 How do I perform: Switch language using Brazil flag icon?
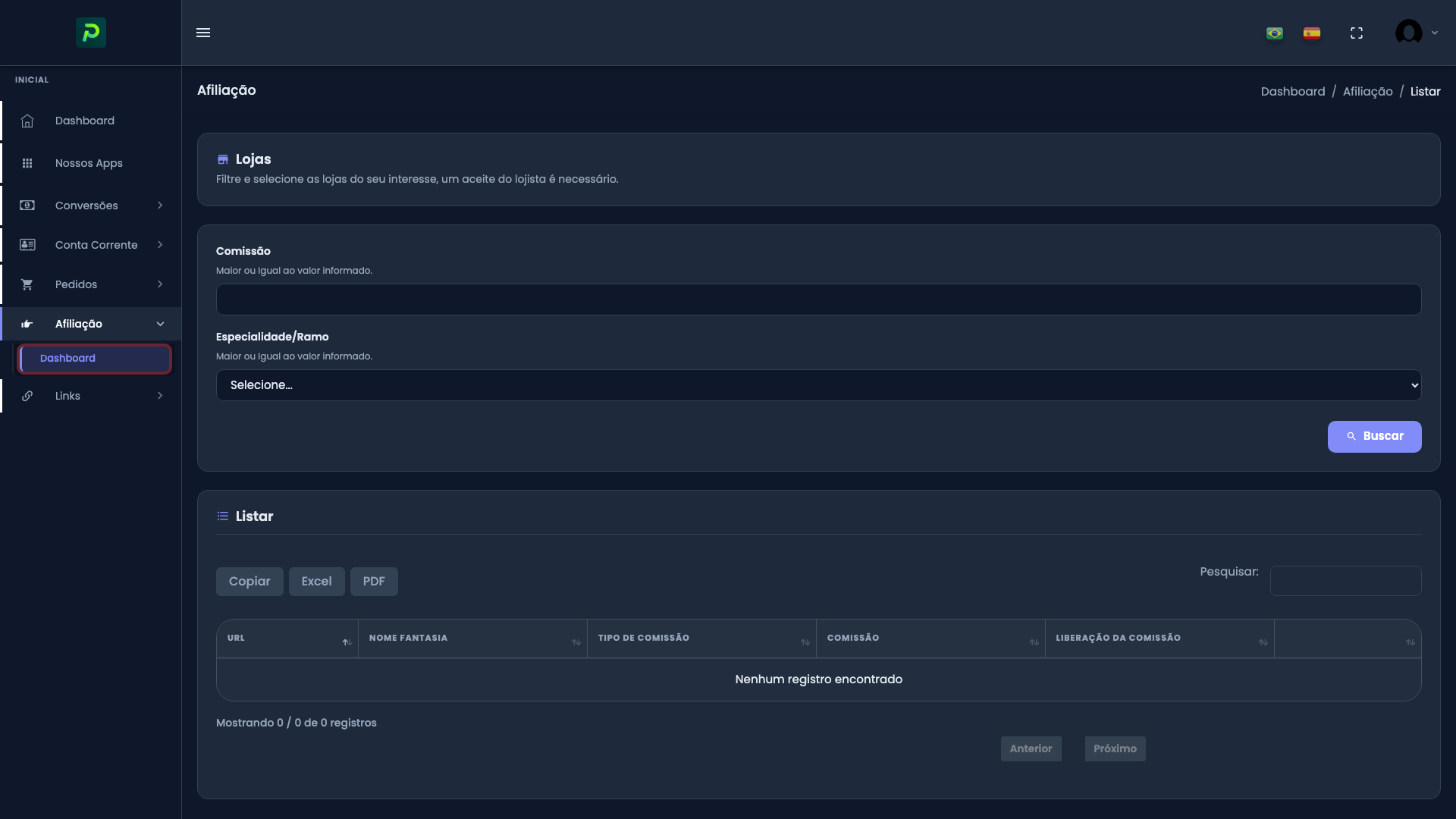click(x=1275, y=33)
